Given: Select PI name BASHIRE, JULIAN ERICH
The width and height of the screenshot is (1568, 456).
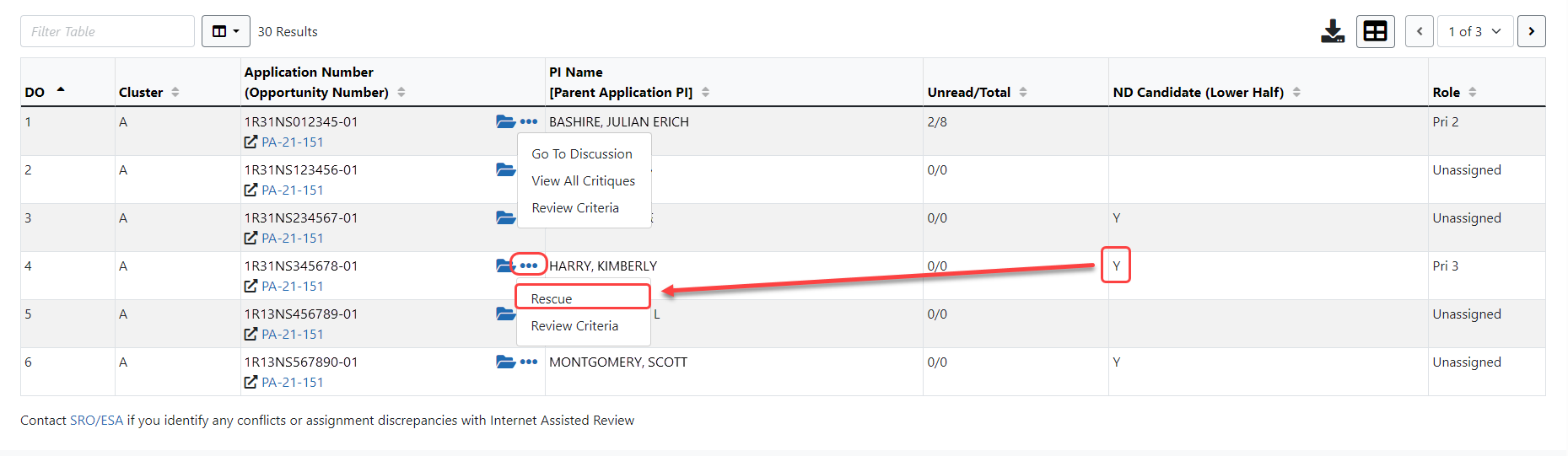Looking at the screenshot, I should [x=619, y=121].
